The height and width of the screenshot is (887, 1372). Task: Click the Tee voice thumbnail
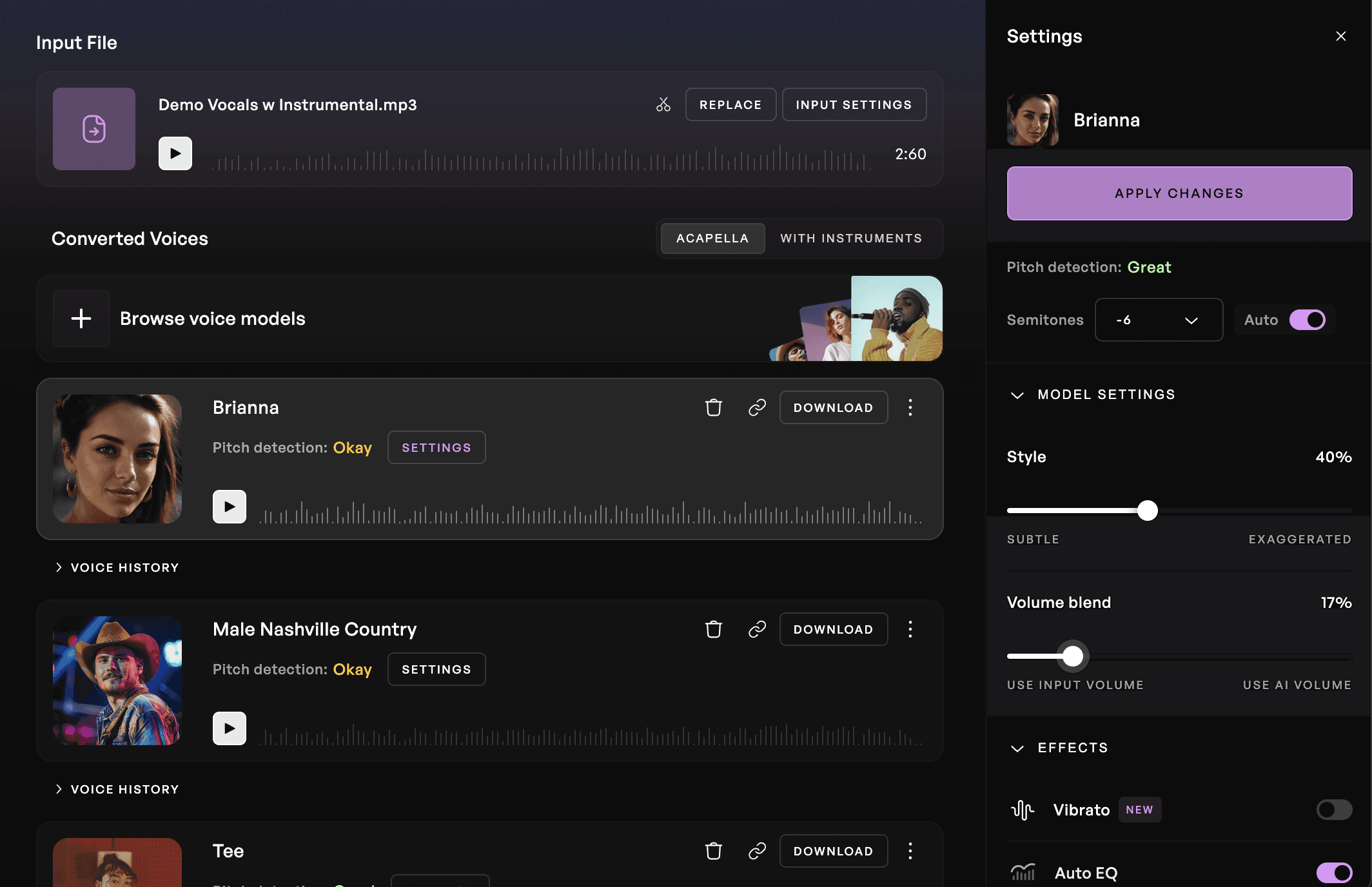coord(117,863)
